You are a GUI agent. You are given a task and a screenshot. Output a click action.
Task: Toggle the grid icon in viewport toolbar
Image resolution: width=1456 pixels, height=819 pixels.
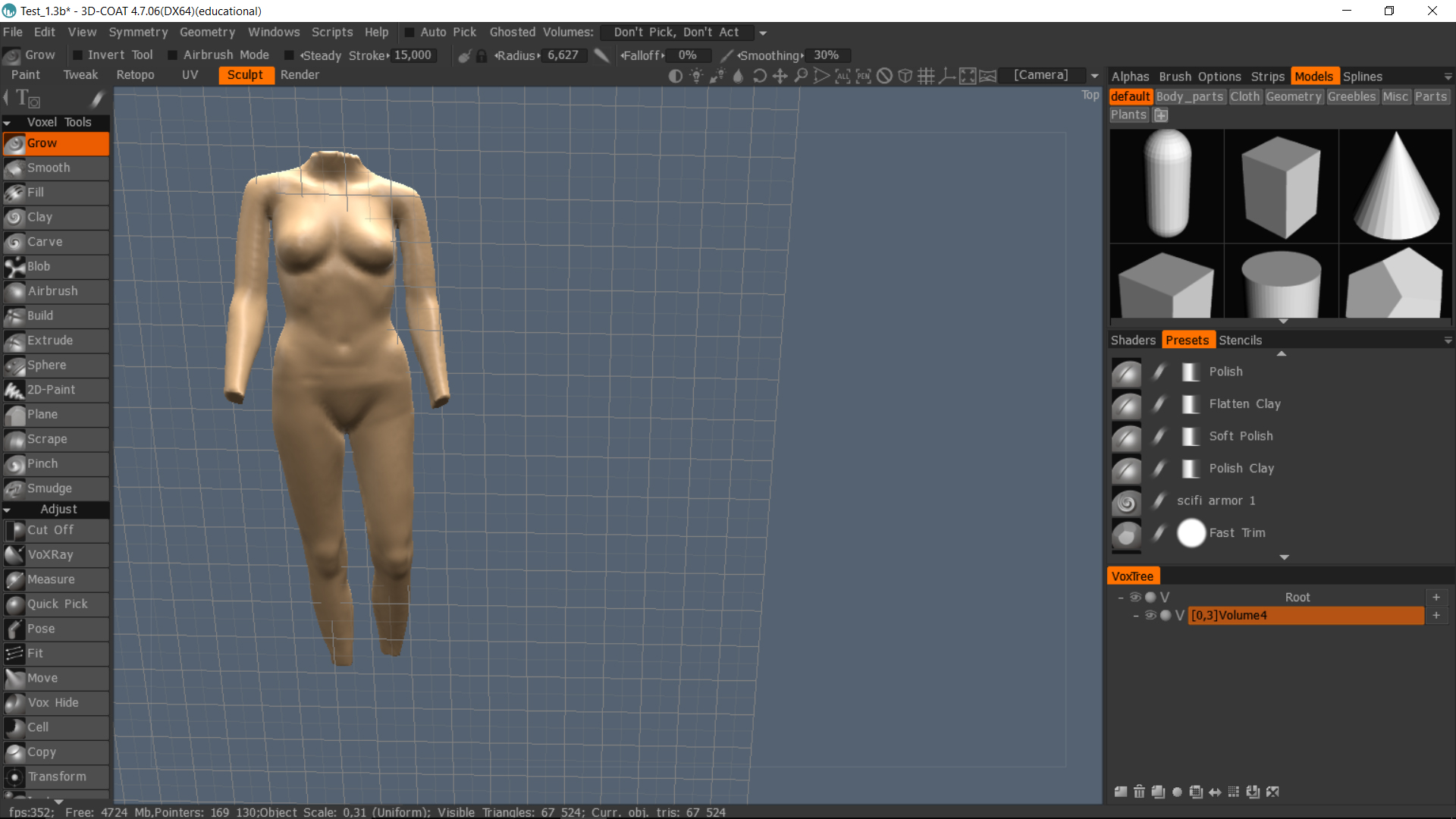(925, 76)
